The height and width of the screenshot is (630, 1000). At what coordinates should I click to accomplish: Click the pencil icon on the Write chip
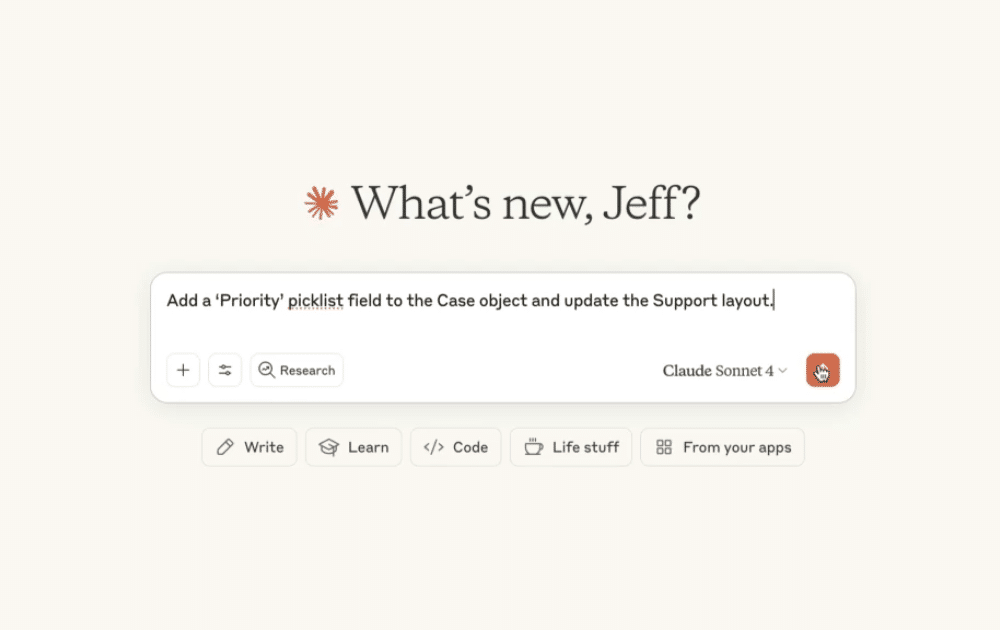pyautogui.click(x=225, y=447)
